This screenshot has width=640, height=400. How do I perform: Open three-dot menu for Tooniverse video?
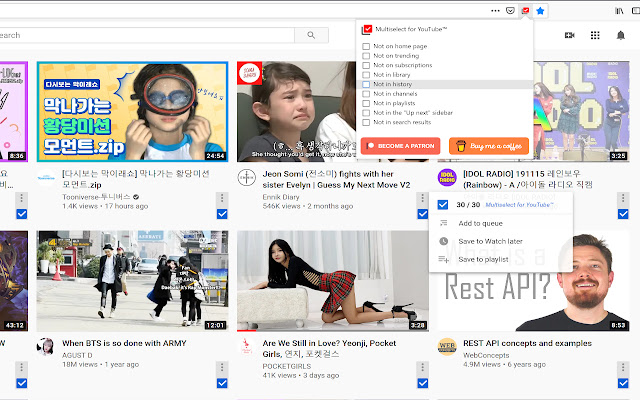click(x=222, y=198)
